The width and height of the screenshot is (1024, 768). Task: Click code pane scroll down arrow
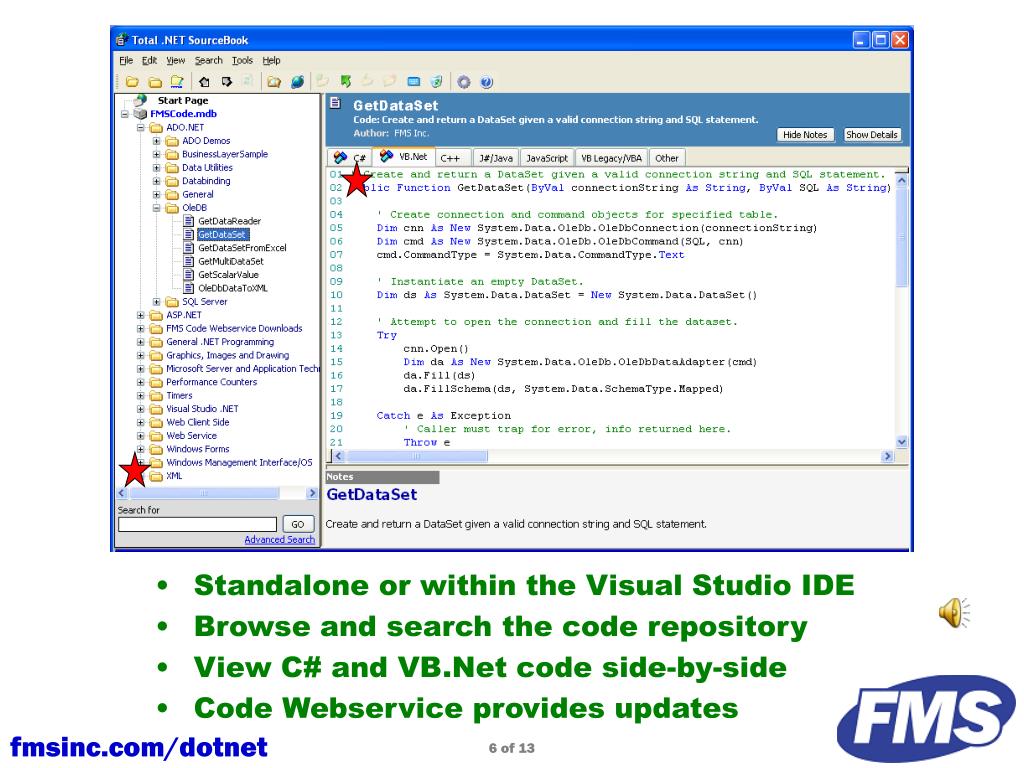click(x=901, y=442)
